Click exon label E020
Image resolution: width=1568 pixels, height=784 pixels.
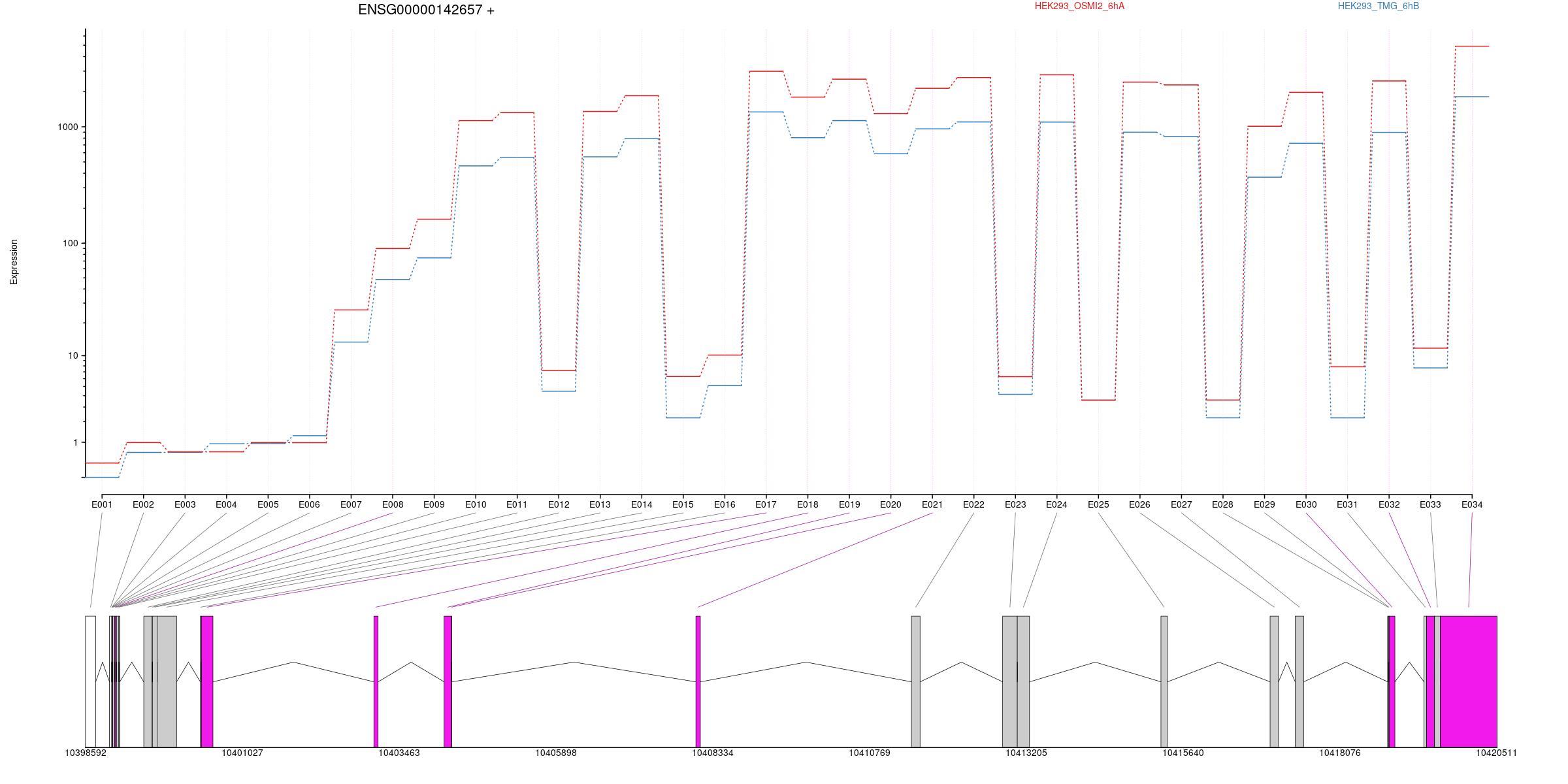pyautogui.click(x=890, y=504)
